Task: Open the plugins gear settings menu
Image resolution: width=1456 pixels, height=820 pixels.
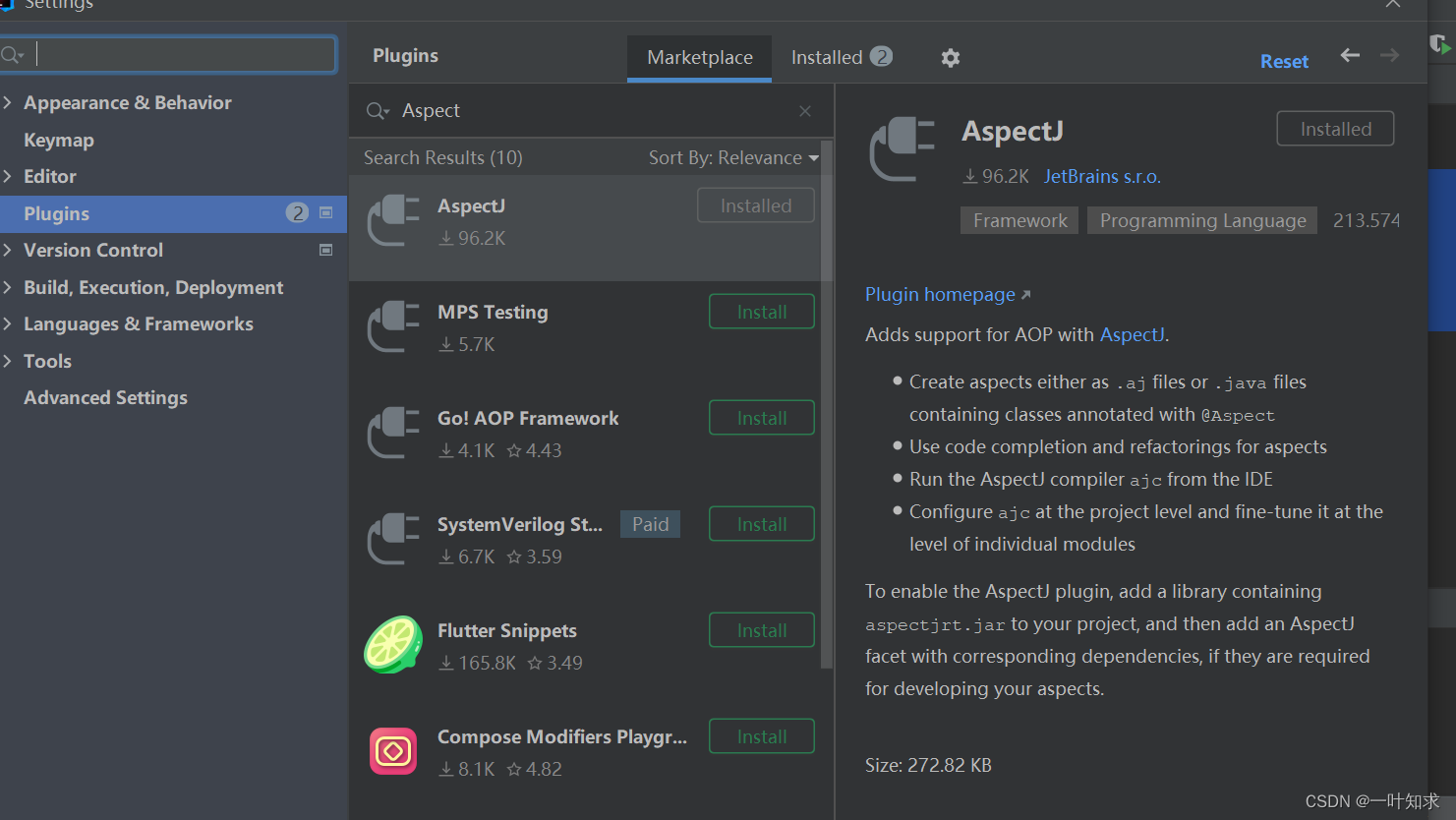Action: (950, 58)
